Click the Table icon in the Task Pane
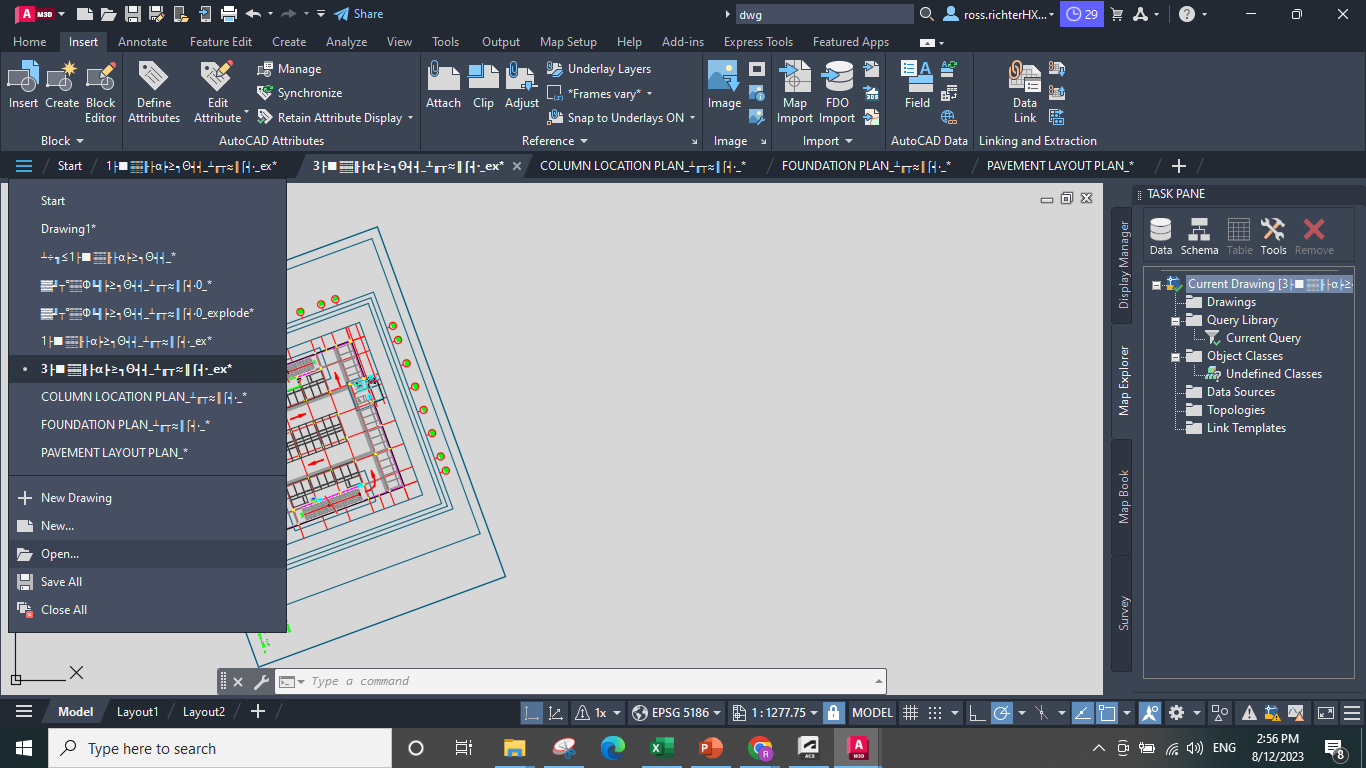Screen dimensions: 1366x768 (1239, 233)
